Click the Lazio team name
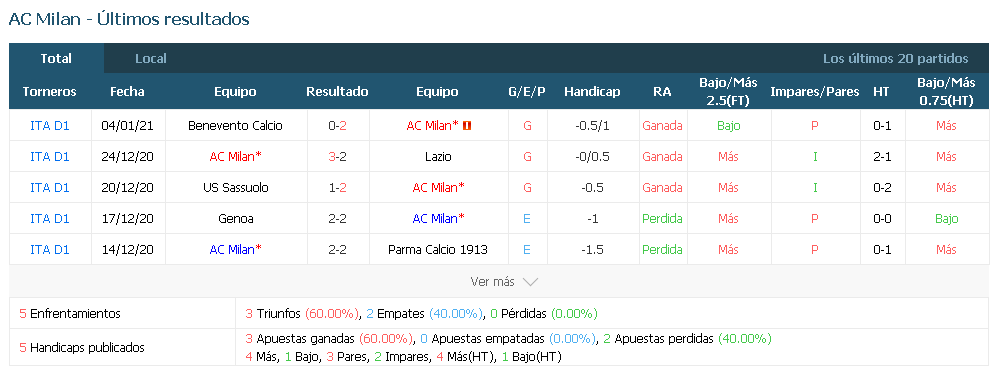 click(x=437, y=157)
